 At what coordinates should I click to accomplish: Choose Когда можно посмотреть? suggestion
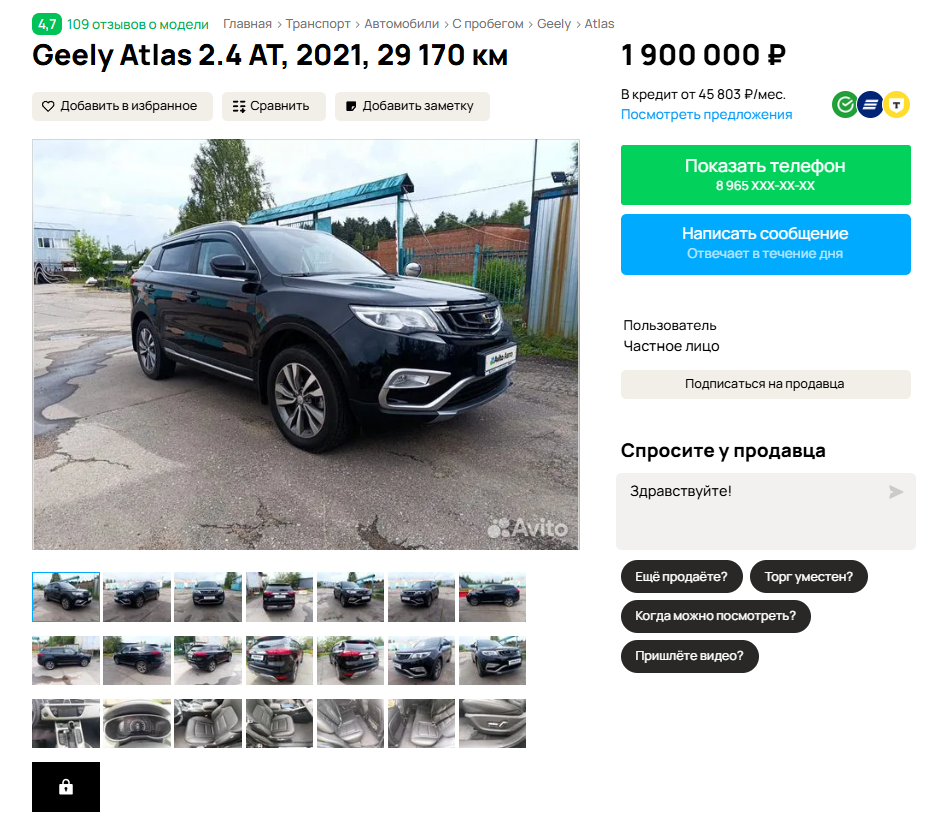[x=716, y=616]
